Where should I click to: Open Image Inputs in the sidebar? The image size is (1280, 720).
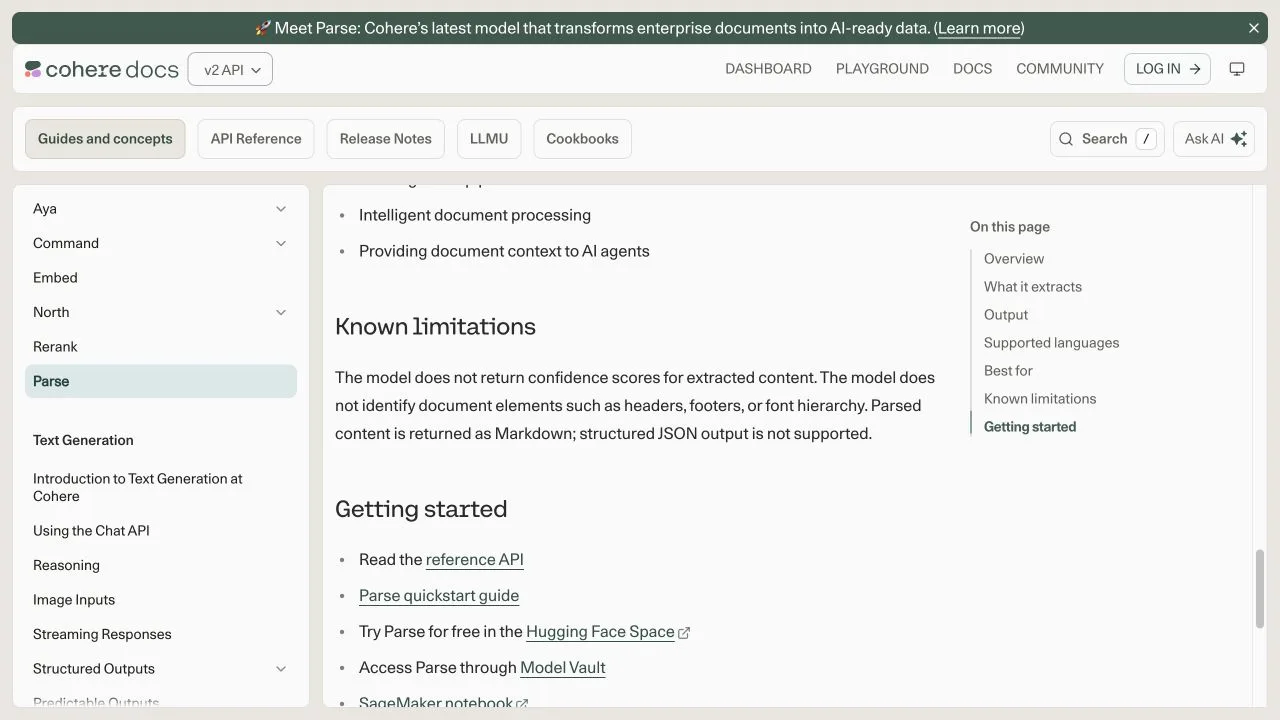pos(161,600)
